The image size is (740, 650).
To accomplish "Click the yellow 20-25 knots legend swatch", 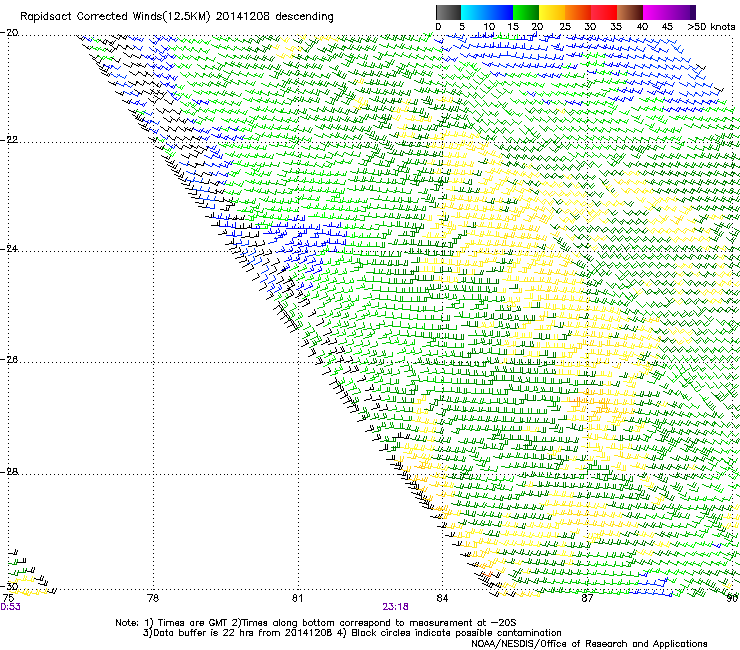I will point(552,12).
